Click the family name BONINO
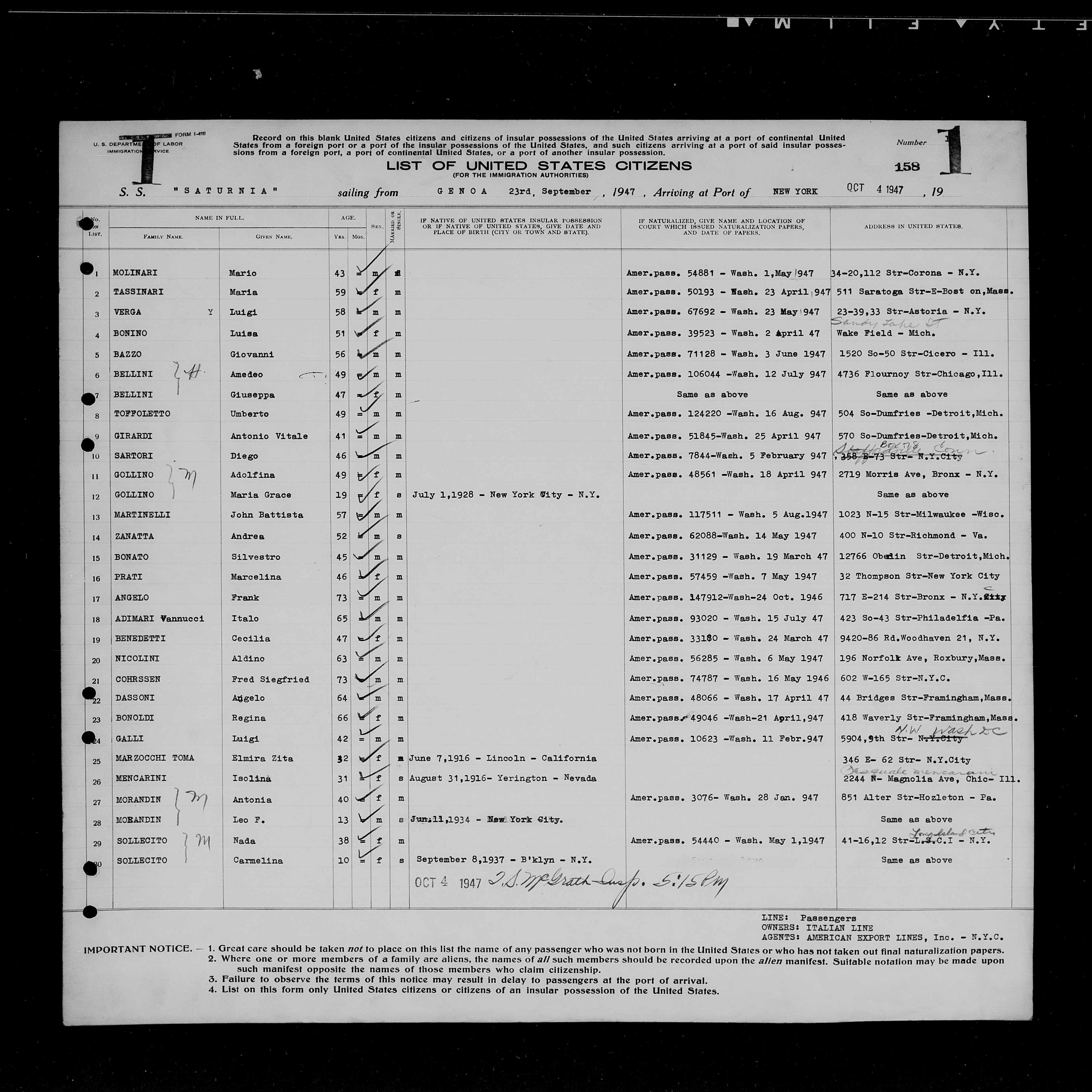This screenshot has width=1092, height=1092. coord(130,333)
